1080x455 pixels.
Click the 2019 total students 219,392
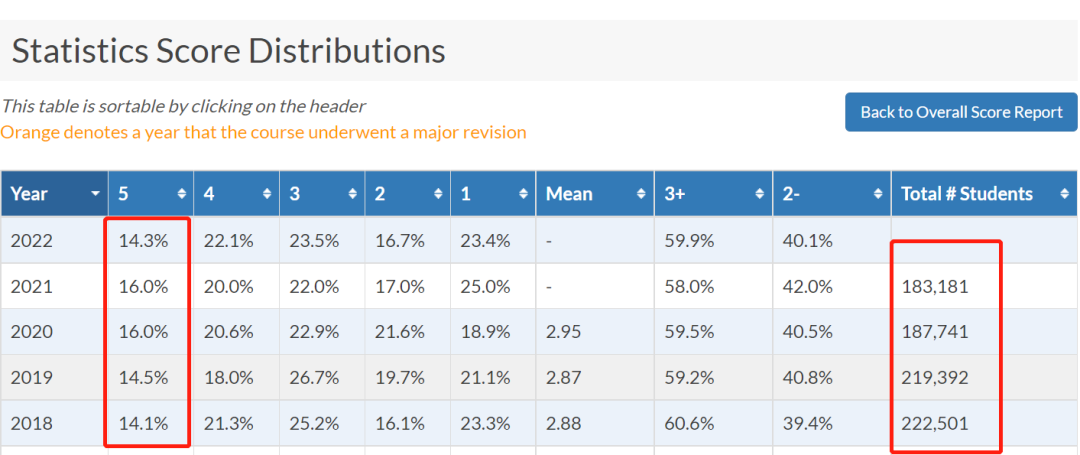pos(935,377)
